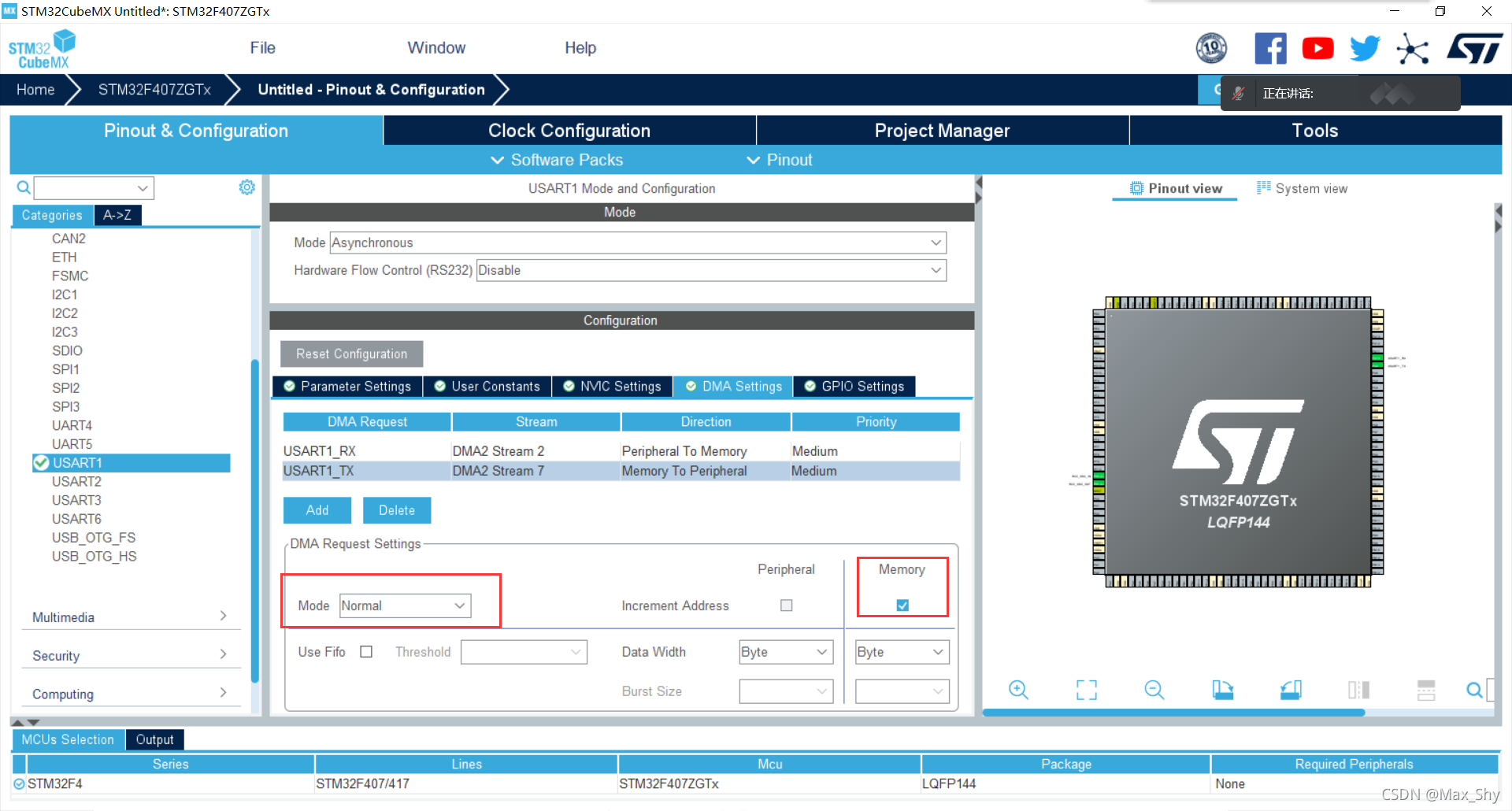Screen dimensions: 1512x811
Task: Open the Twitter bird icon link
Action: (x=1365, y=48)
